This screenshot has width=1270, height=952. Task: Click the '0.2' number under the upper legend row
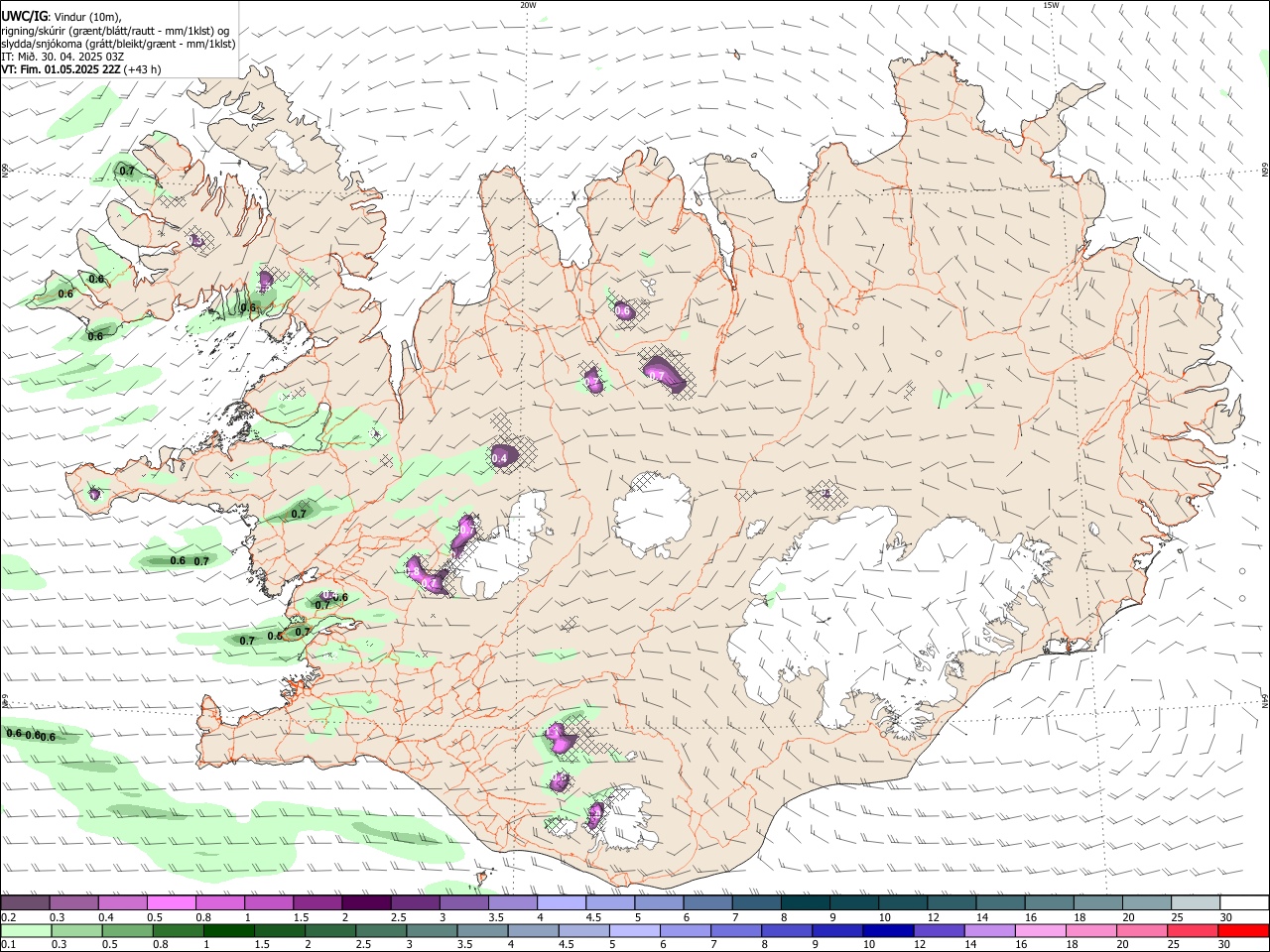[9, 917]
